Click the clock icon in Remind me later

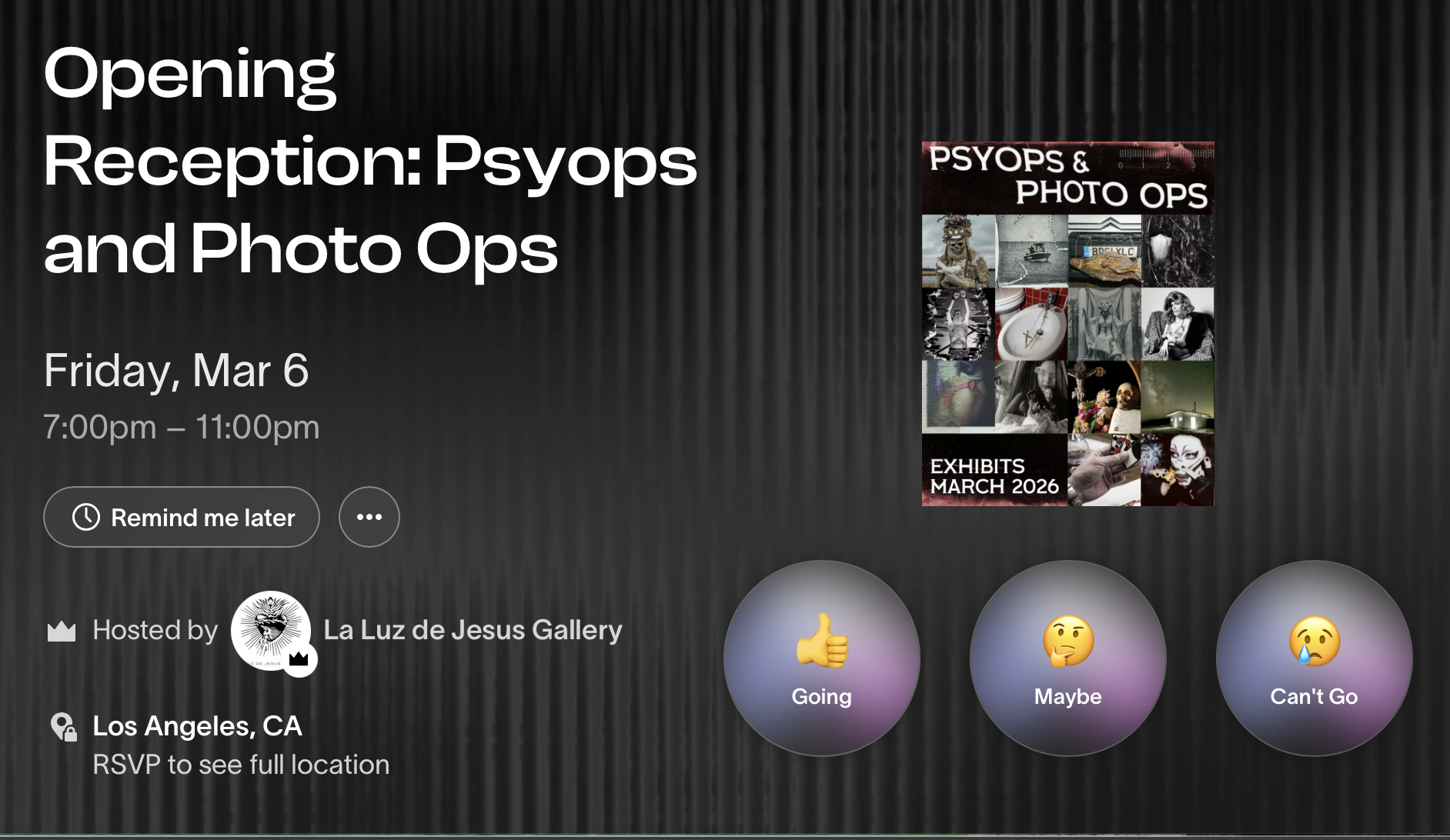[x=86, y=517]
